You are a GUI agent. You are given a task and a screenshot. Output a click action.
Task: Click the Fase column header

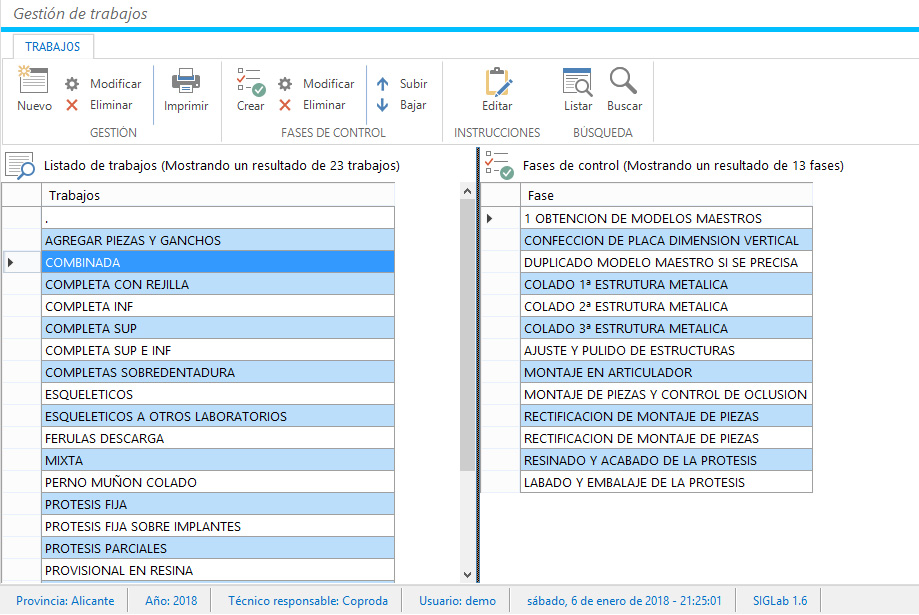coord(666,195)
